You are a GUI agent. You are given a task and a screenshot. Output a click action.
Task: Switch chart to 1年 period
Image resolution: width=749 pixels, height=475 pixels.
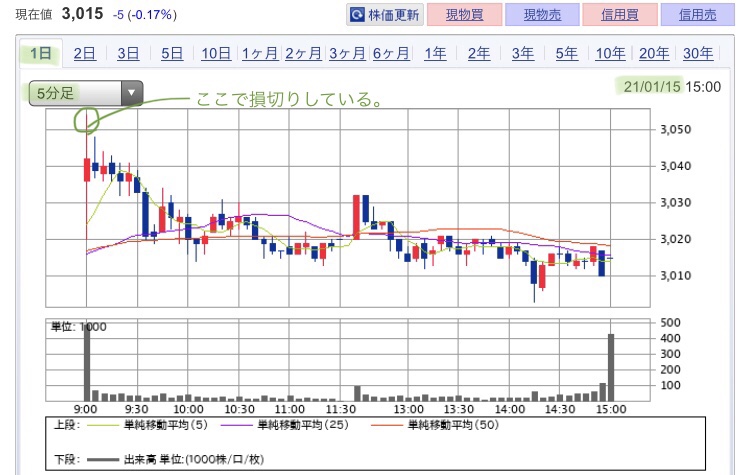pos(435,54)
